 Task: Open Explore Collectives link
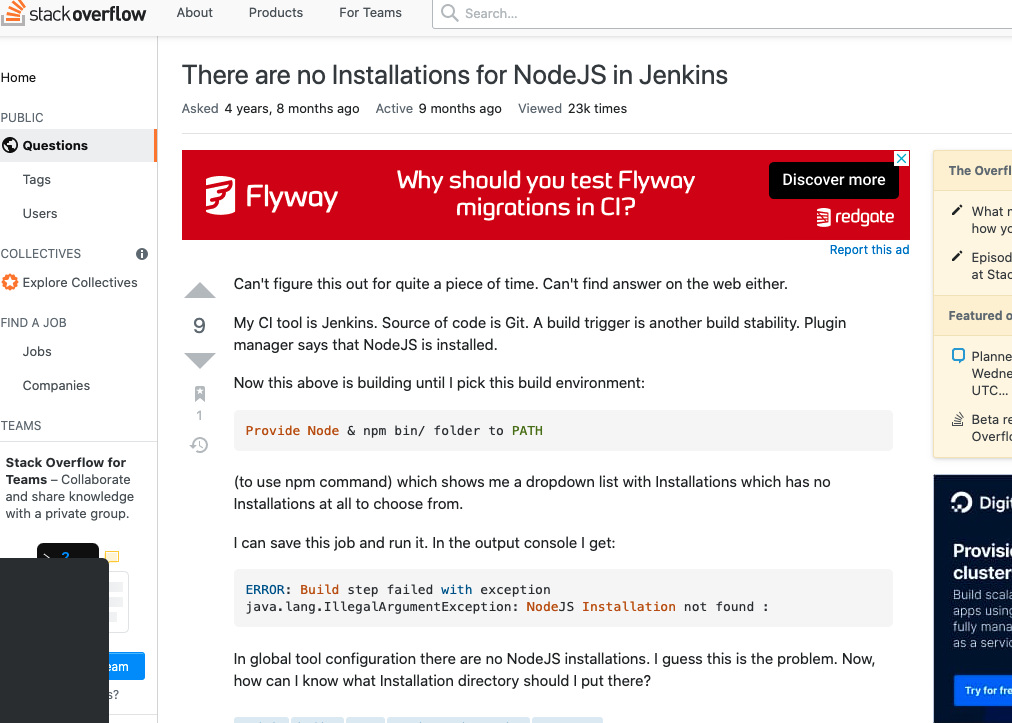(x=79, y=283)
